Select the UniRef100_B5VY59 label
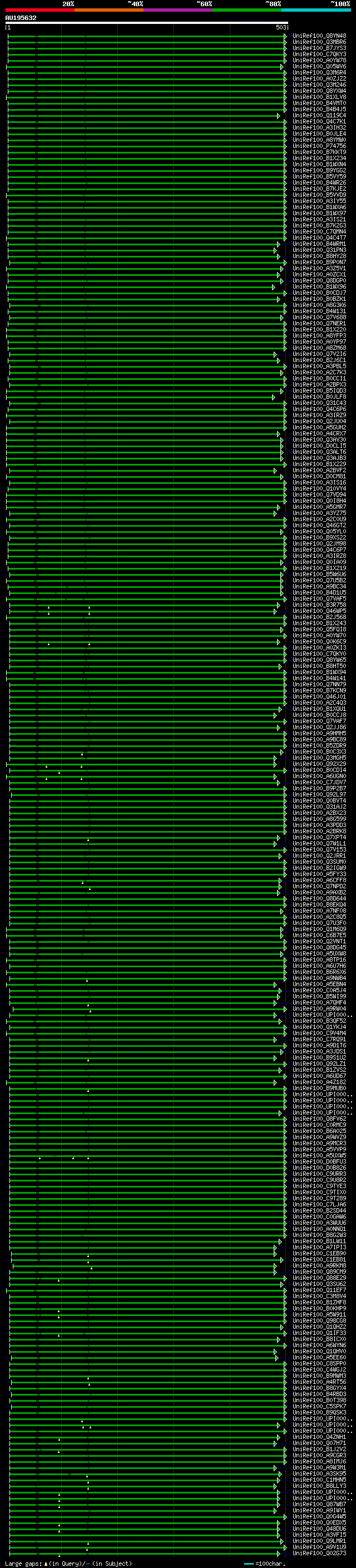Screen dimensions: 356x1568 click(319, 176)
